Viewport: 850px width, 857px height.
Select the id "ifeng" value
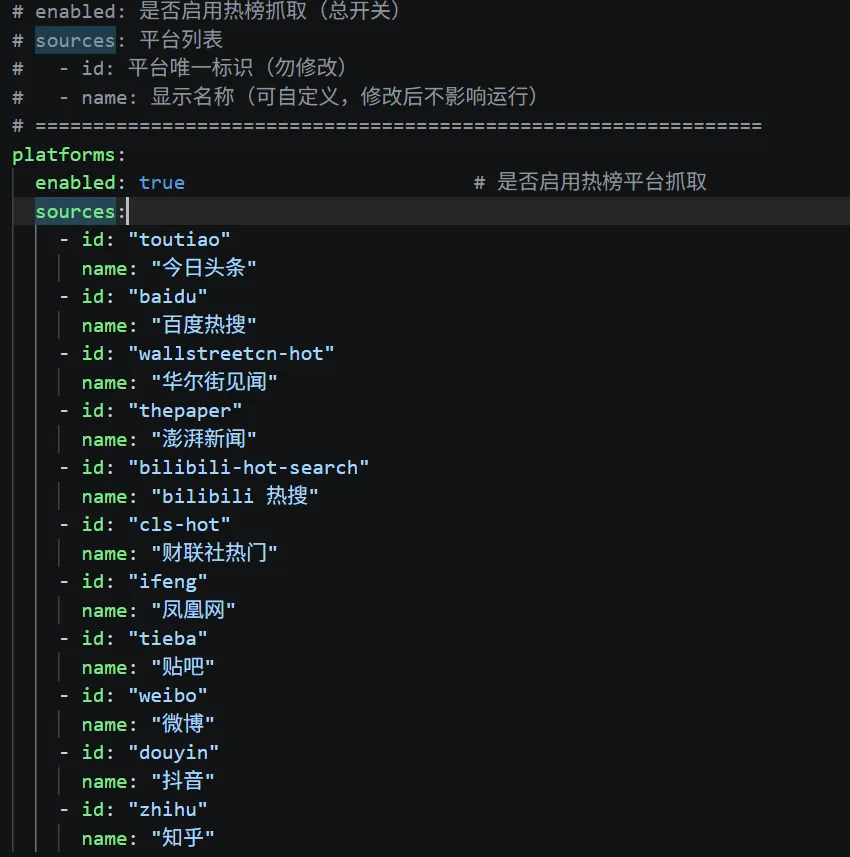168,582
